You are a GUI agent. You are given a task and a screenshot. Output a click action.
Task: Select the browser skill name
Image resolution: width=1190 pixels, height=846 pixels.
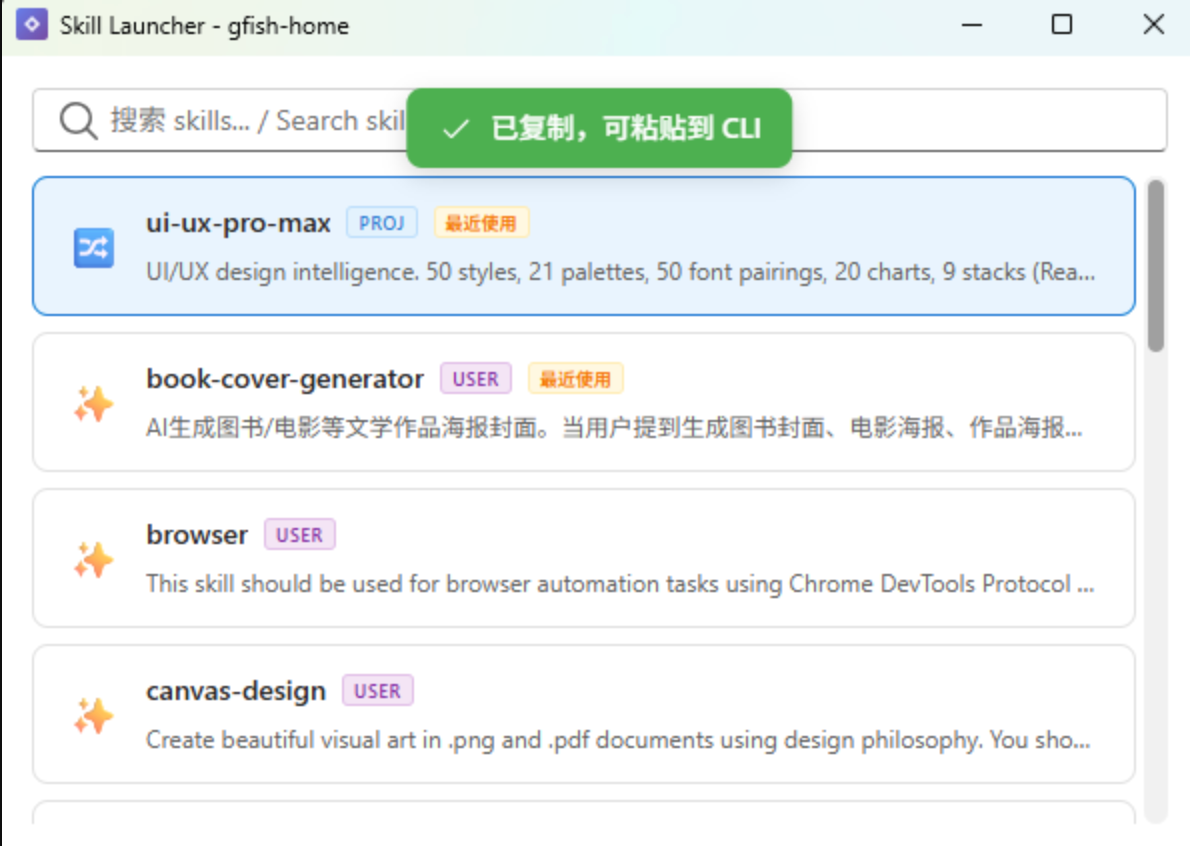[x=197, y=535]
